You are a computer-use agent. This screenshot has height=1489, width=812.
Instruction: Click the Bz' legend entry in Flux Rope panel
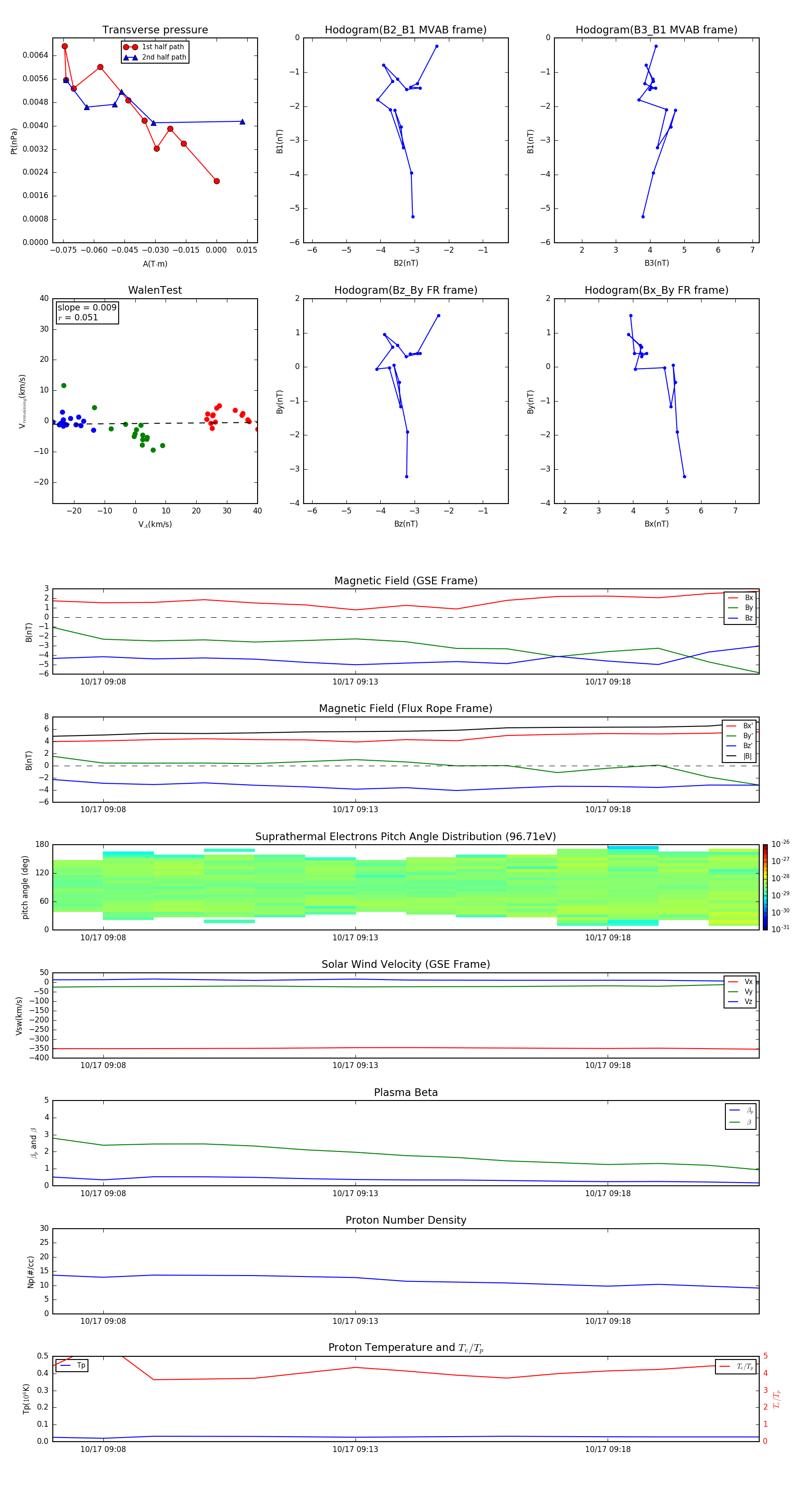pos(740,746)
